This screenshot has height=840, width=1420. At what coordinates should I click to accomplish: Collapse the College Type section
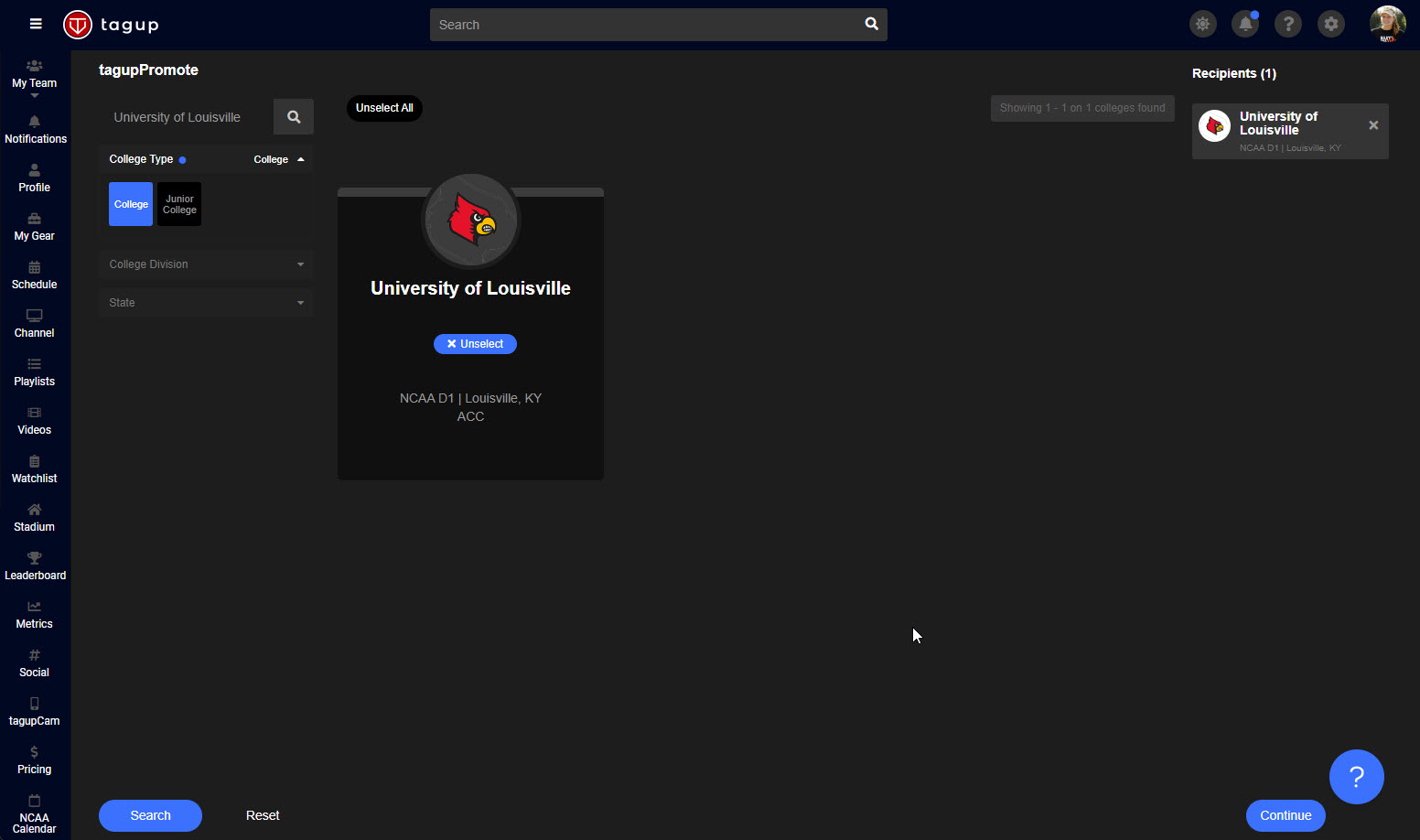pyautogui.click(x=300, y=159)
